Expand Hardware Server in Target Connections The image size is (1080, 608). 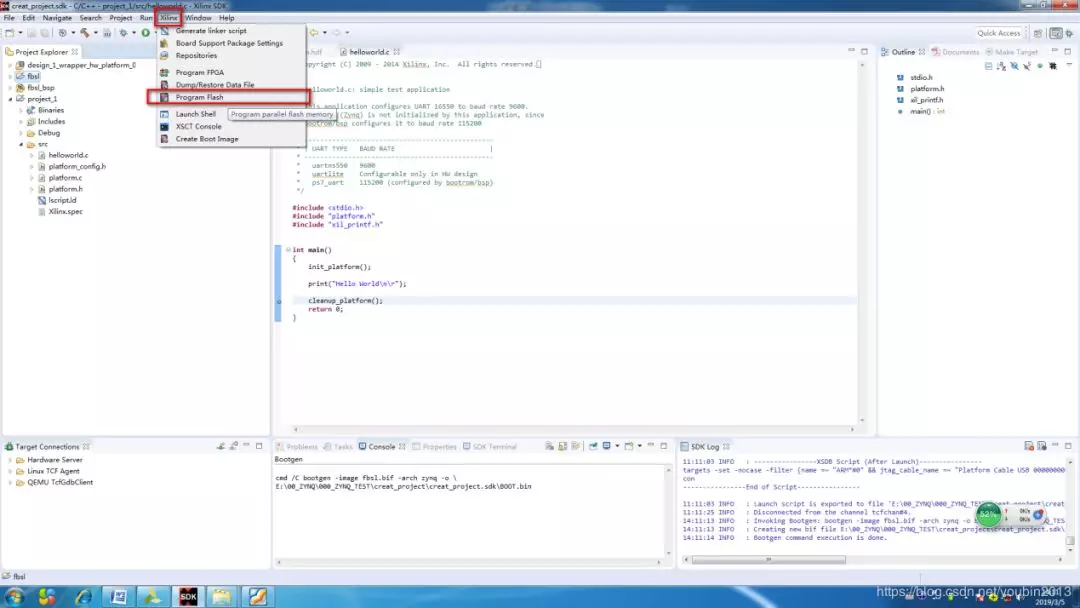click(x=10, y=460)
